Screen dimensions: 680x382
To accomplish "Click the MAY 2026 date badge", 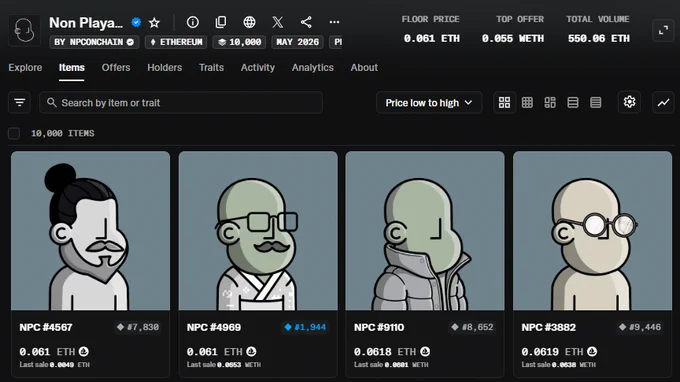I will 298,42.
